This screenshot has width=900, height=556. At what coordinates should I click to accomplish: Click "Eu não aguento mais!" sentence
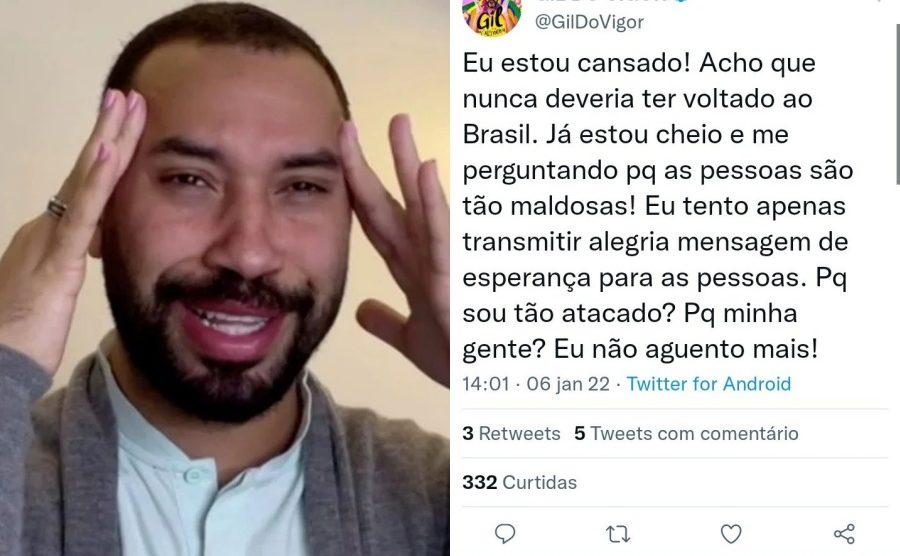(685, 349)
